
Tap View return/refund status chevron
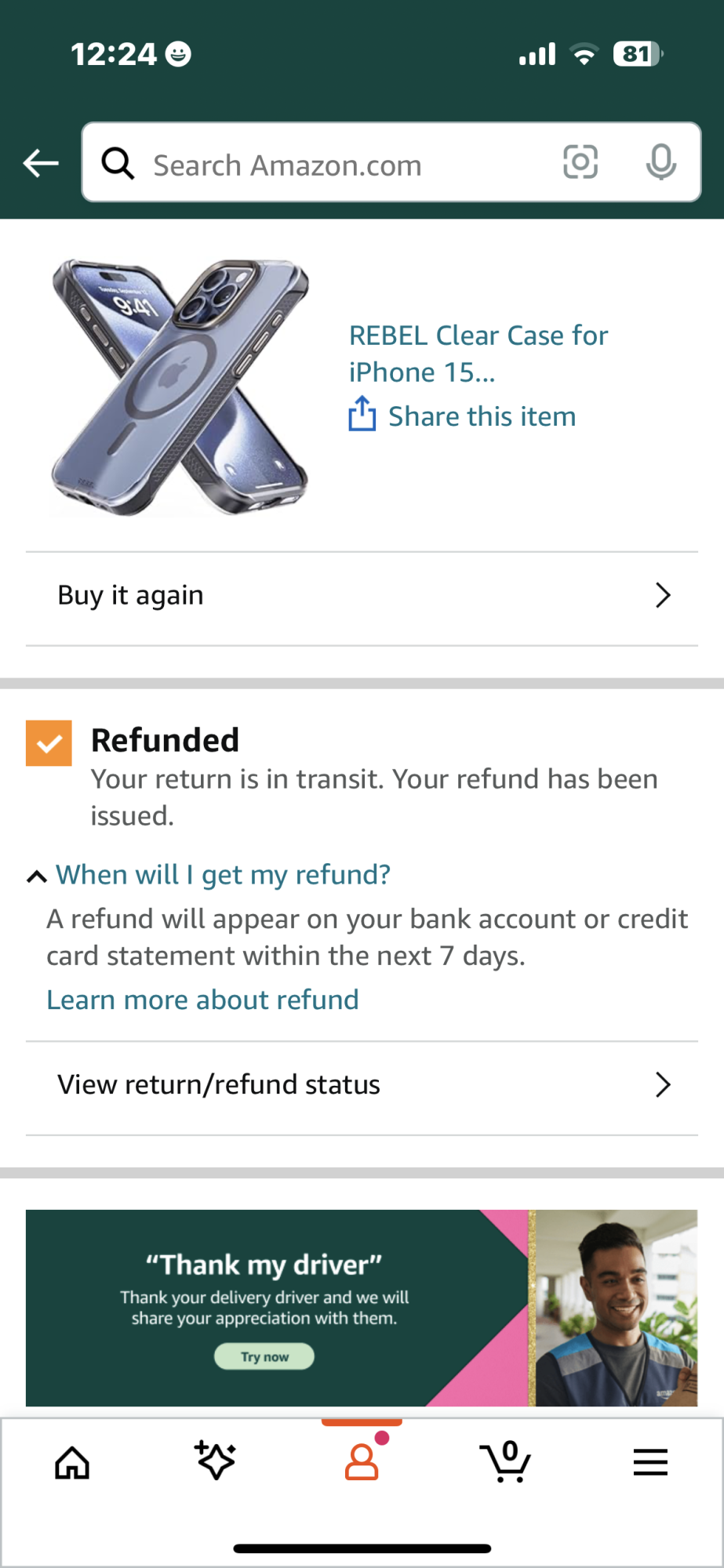click(x=663, y=1085)
